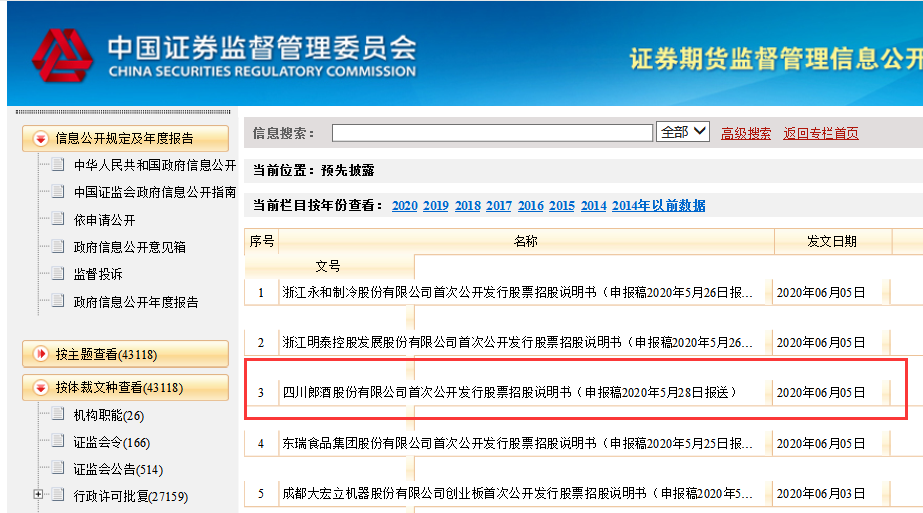Click the 信息搜索 text input field
The width and height of the screenshot is (923, 513).
pos(492,133)
